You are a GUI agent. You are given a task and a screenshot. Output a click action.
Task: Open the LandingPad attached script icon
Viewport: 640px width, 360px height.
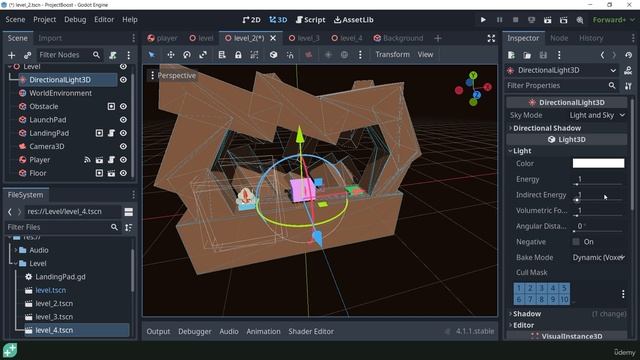click(111, 133)
